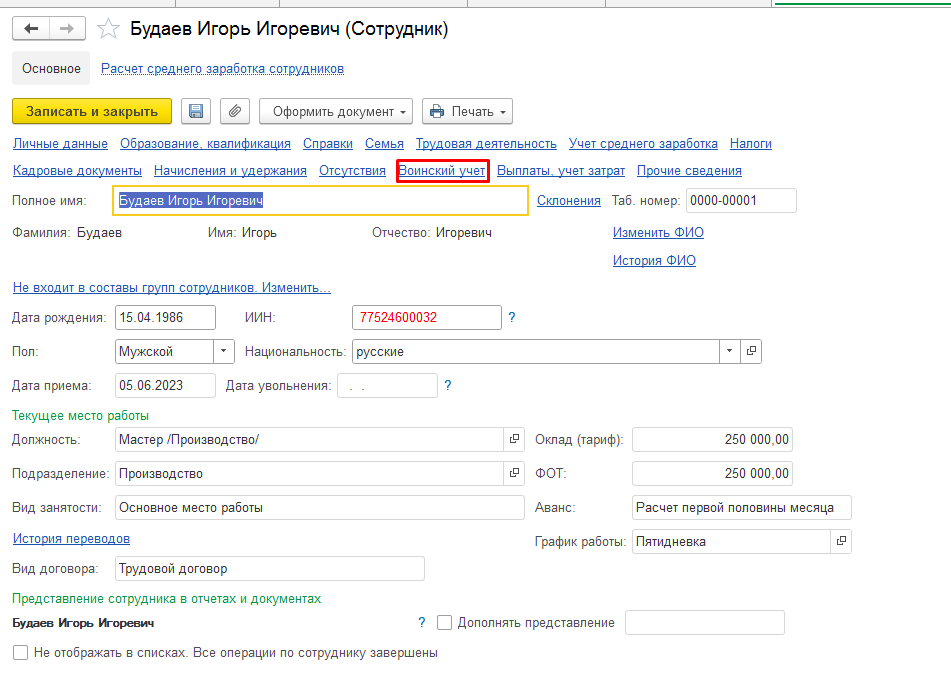Open the Оформить документ dropdown menu
This screenshot has height=700, width=951.
(336, 111)
